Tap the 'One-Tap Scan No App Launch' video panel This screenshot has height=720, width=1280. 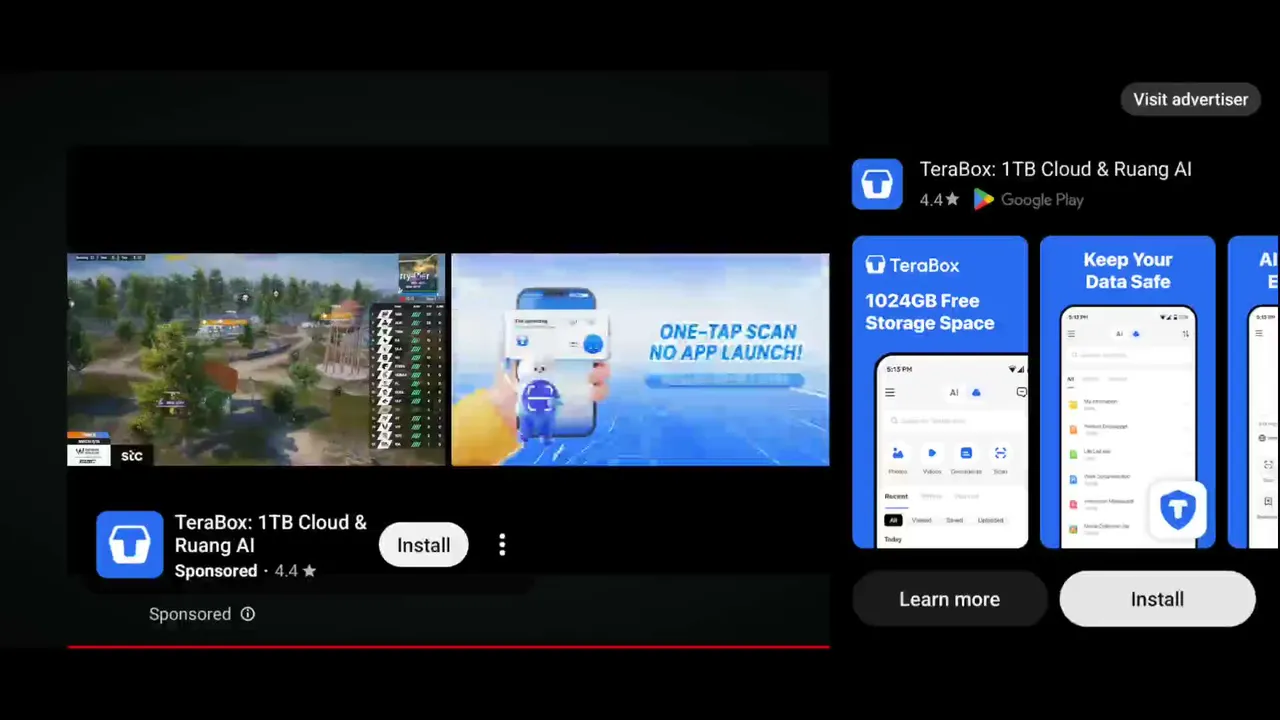click(640, 359)
